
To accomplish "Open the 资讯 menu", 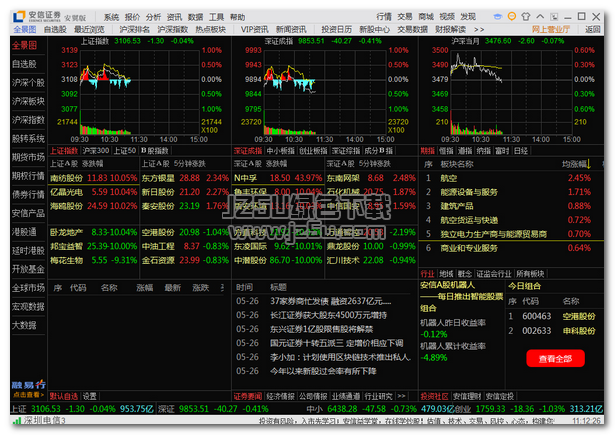I will pos(174,17).
